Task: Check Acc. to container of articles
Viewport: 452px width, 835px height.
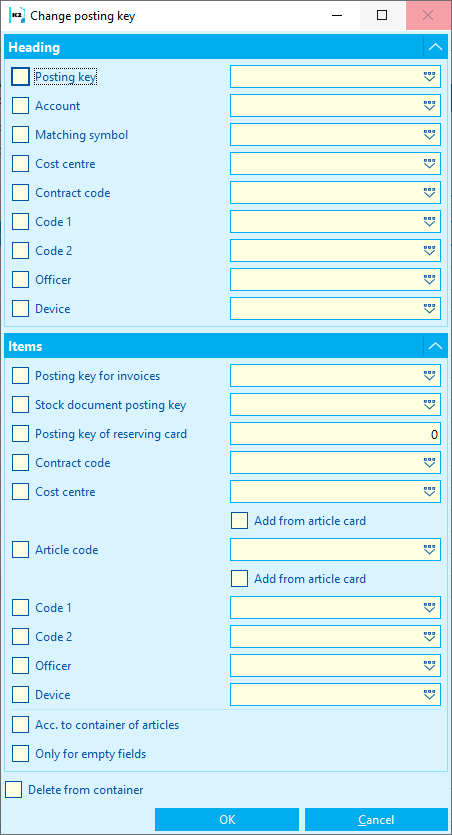Action: tap(21, 725)
